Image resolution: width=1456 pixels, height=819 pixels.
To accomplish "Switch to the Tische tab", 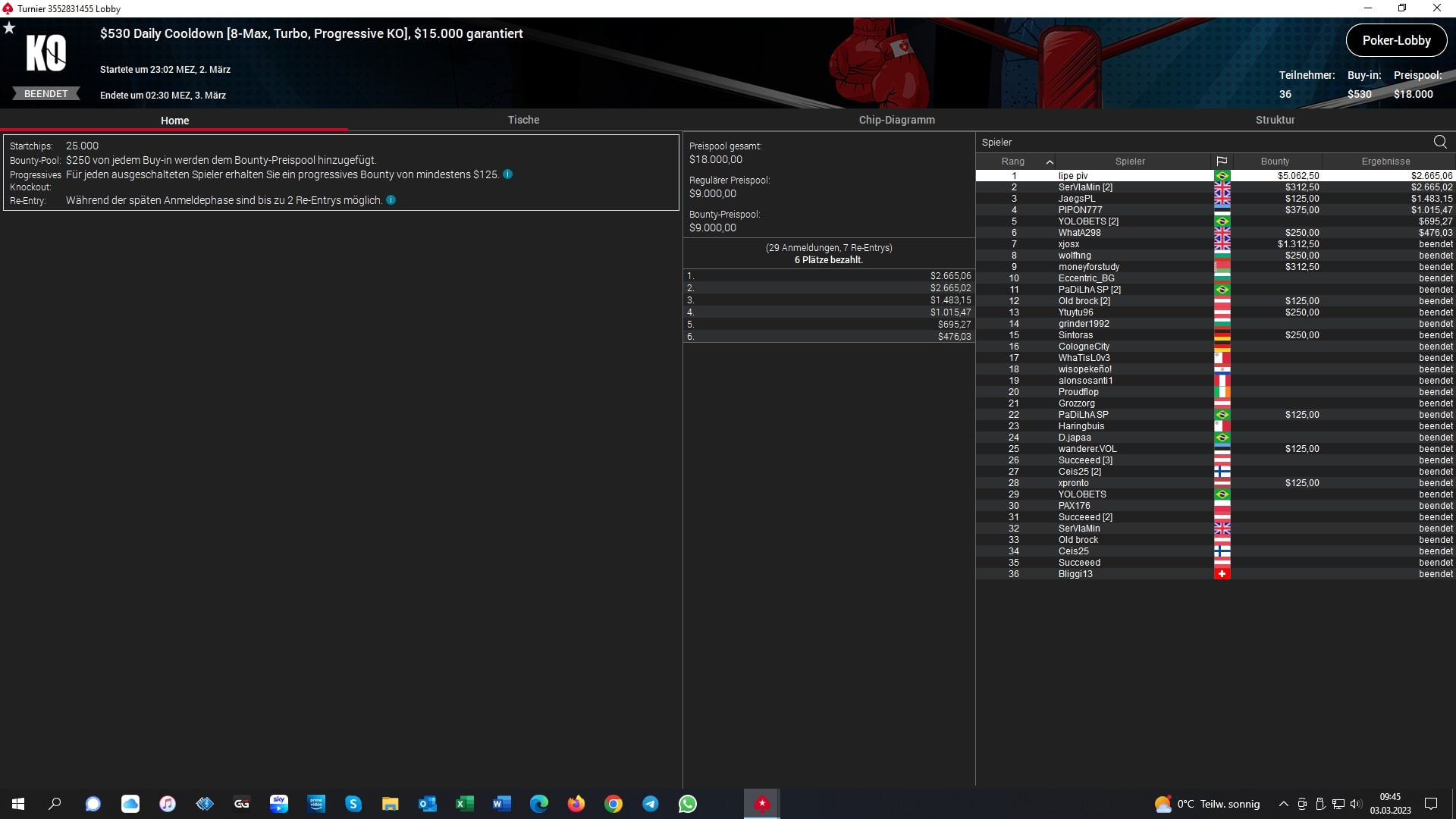I will 523,120.
